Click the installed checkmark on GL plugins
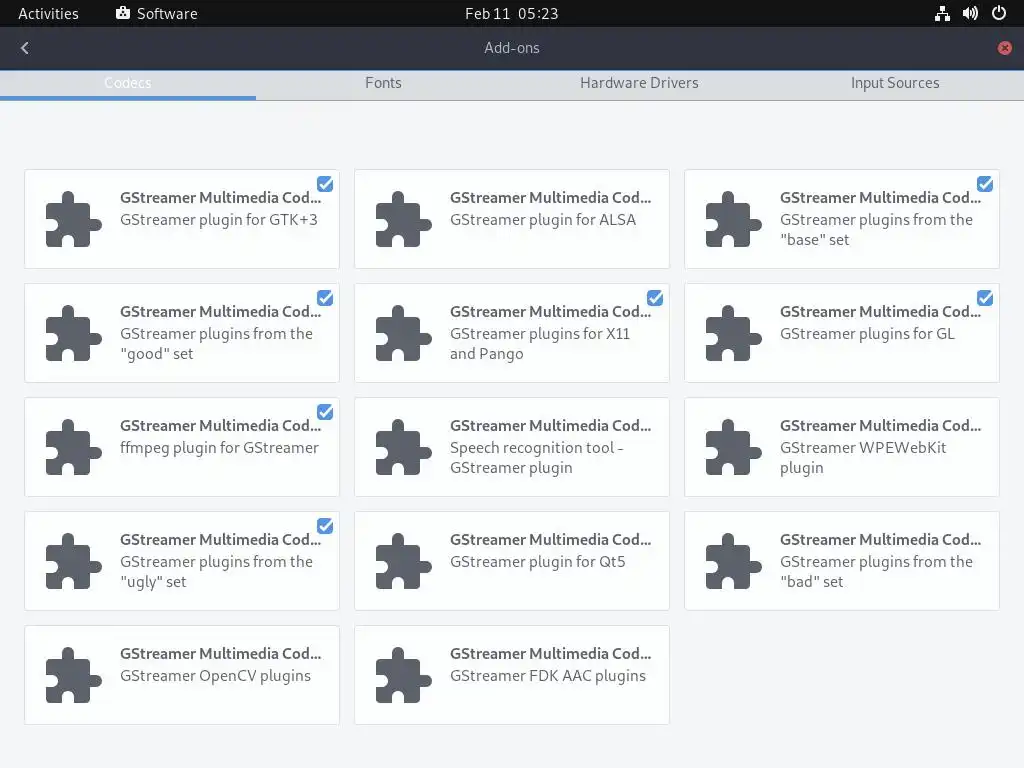The height and width of the screenshot is (768, 1024). pyautogui.click(x=985, y=298)
